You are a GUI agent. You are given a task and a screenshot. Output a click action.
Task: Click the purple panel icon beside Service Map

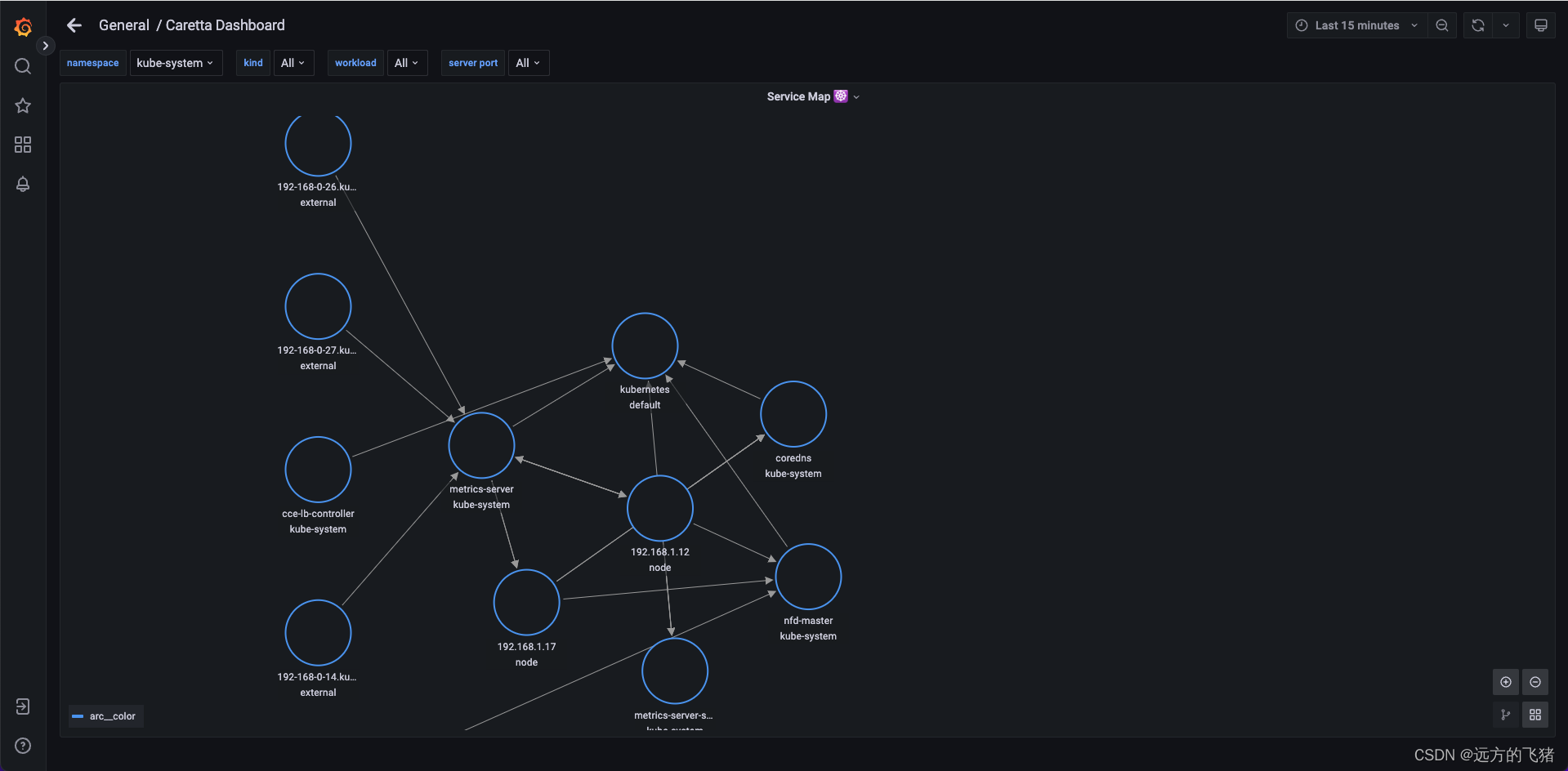point(841,96)
